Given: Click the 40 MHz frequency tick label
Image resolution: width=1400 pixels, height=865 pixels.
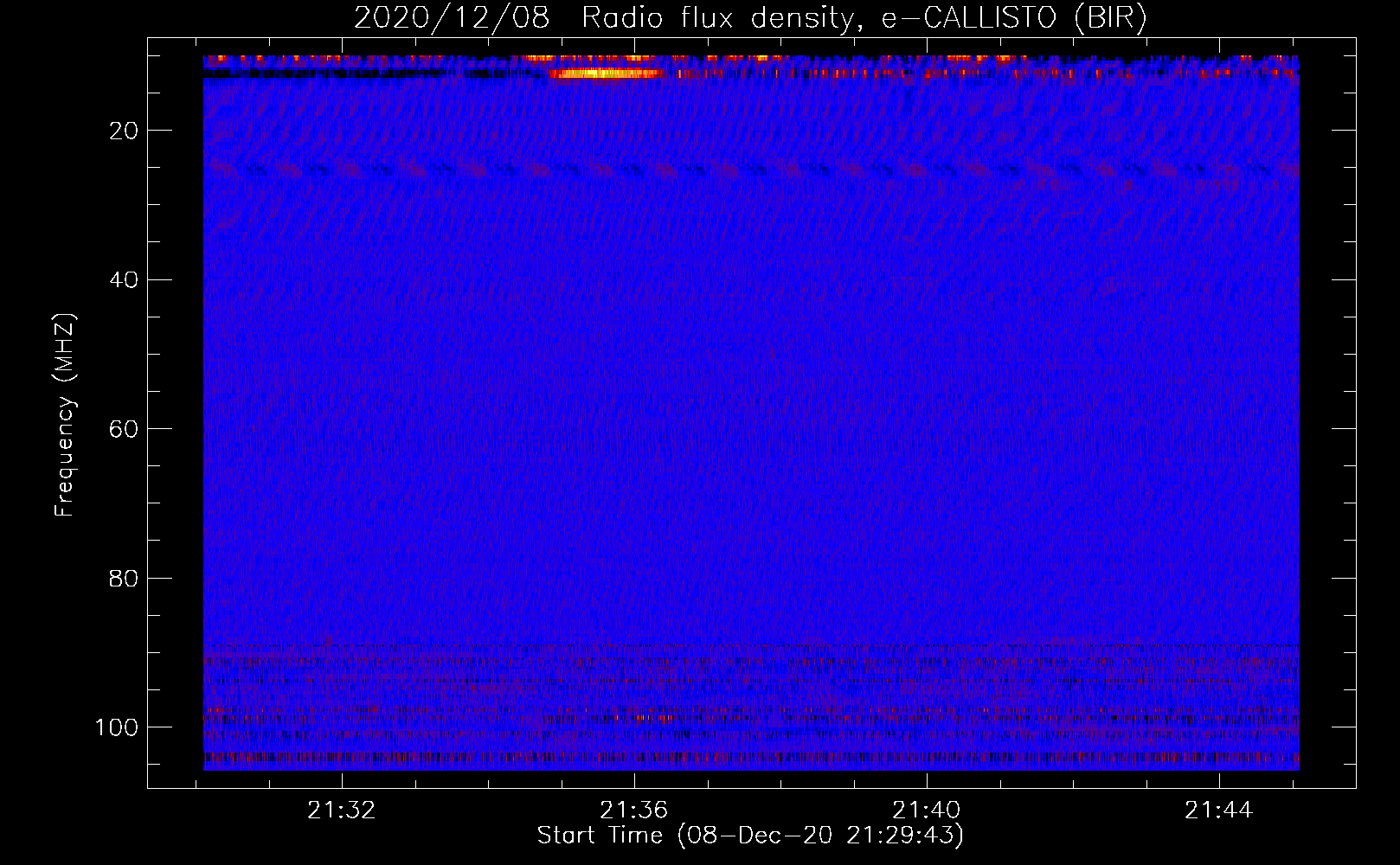Looking at the screenshot, I should [124, 280].
